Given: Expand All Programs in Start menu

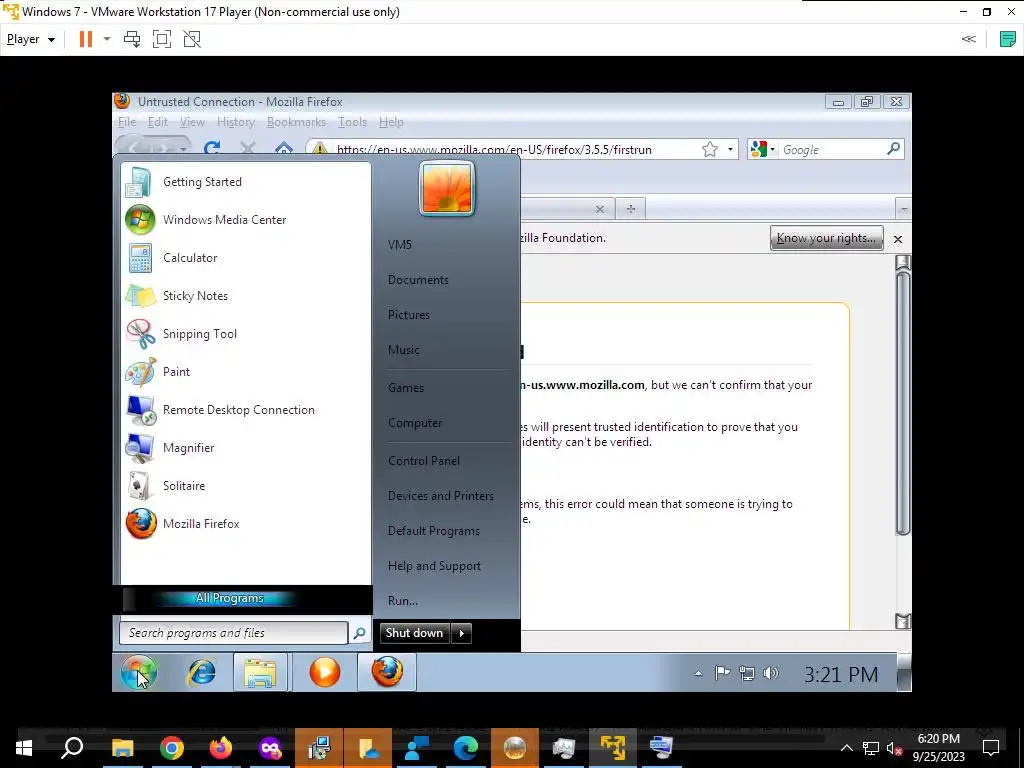Looking at the screenshot, I should [x=229, y=598].
